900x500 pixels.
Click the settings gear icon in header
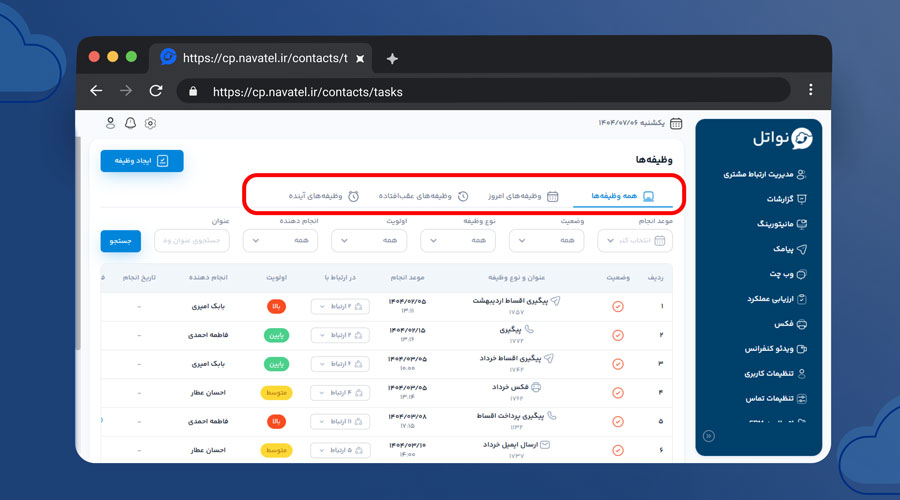point(151,123)
